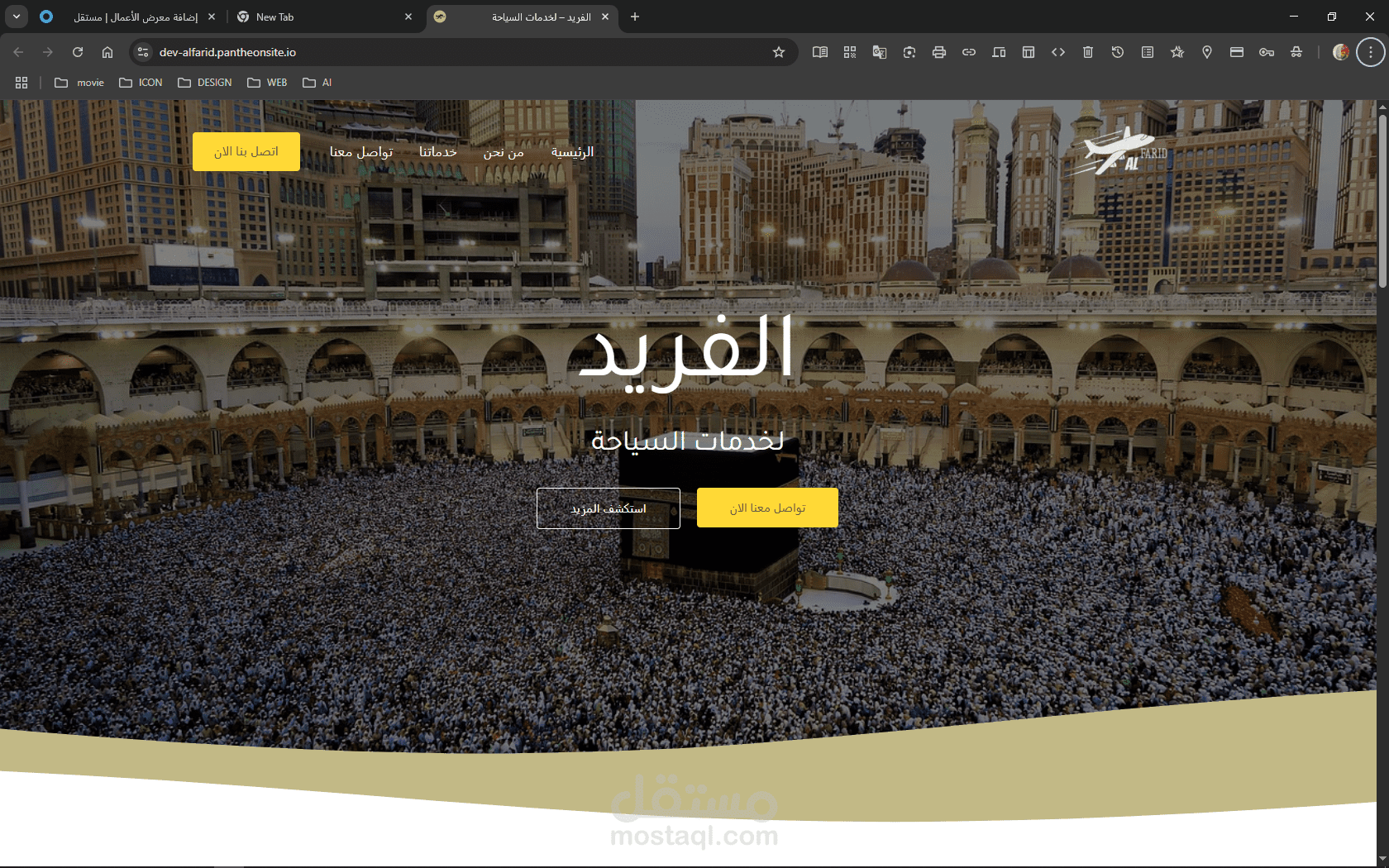Click the reading list icon

1147,52
